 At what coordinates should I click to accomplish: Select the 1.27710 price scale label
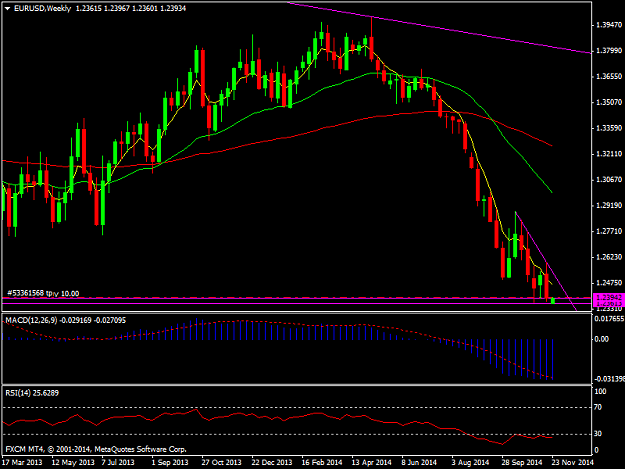tap(608, 231)
